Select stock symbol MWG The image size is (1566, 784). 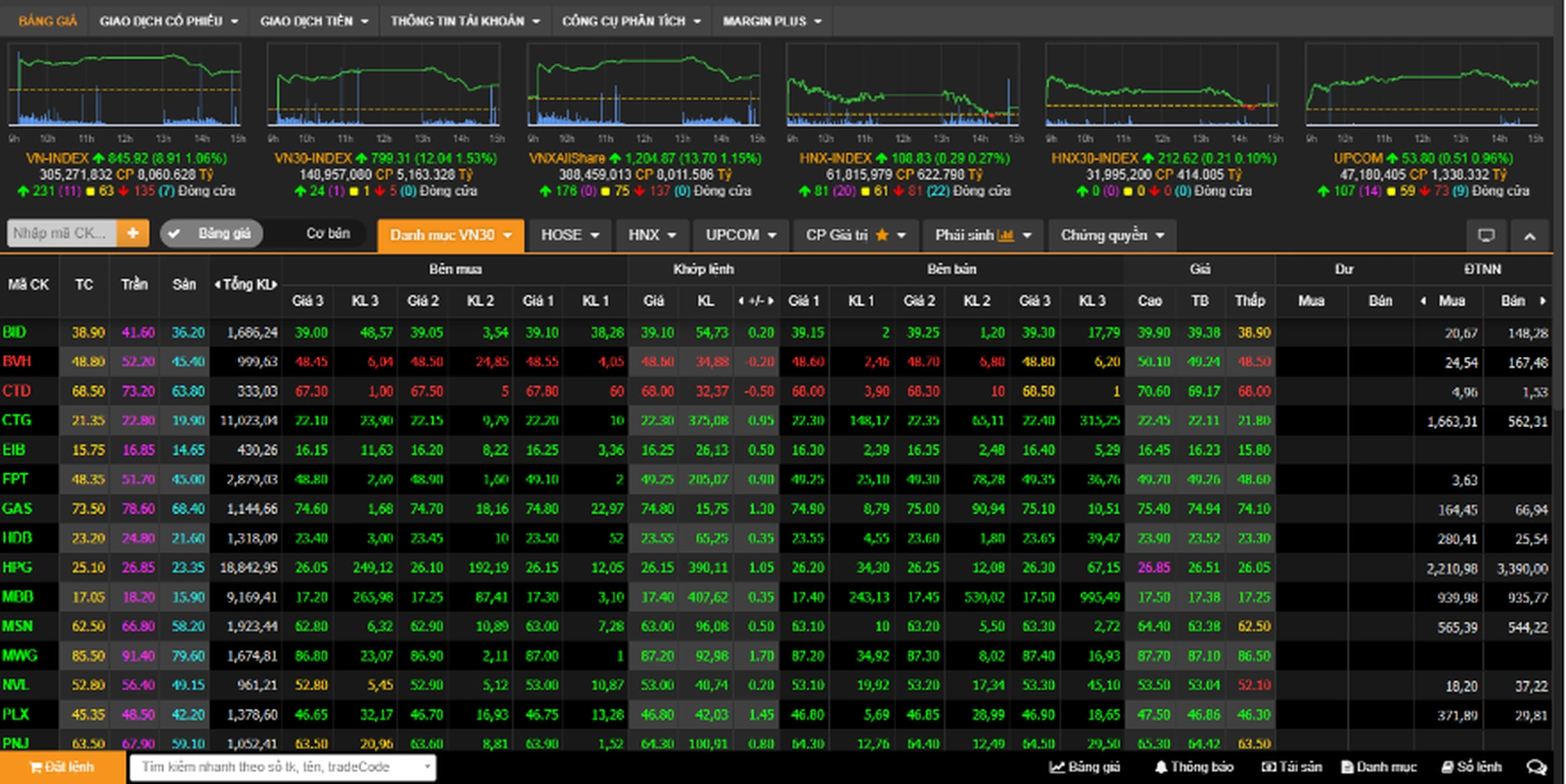click(20, 655)
